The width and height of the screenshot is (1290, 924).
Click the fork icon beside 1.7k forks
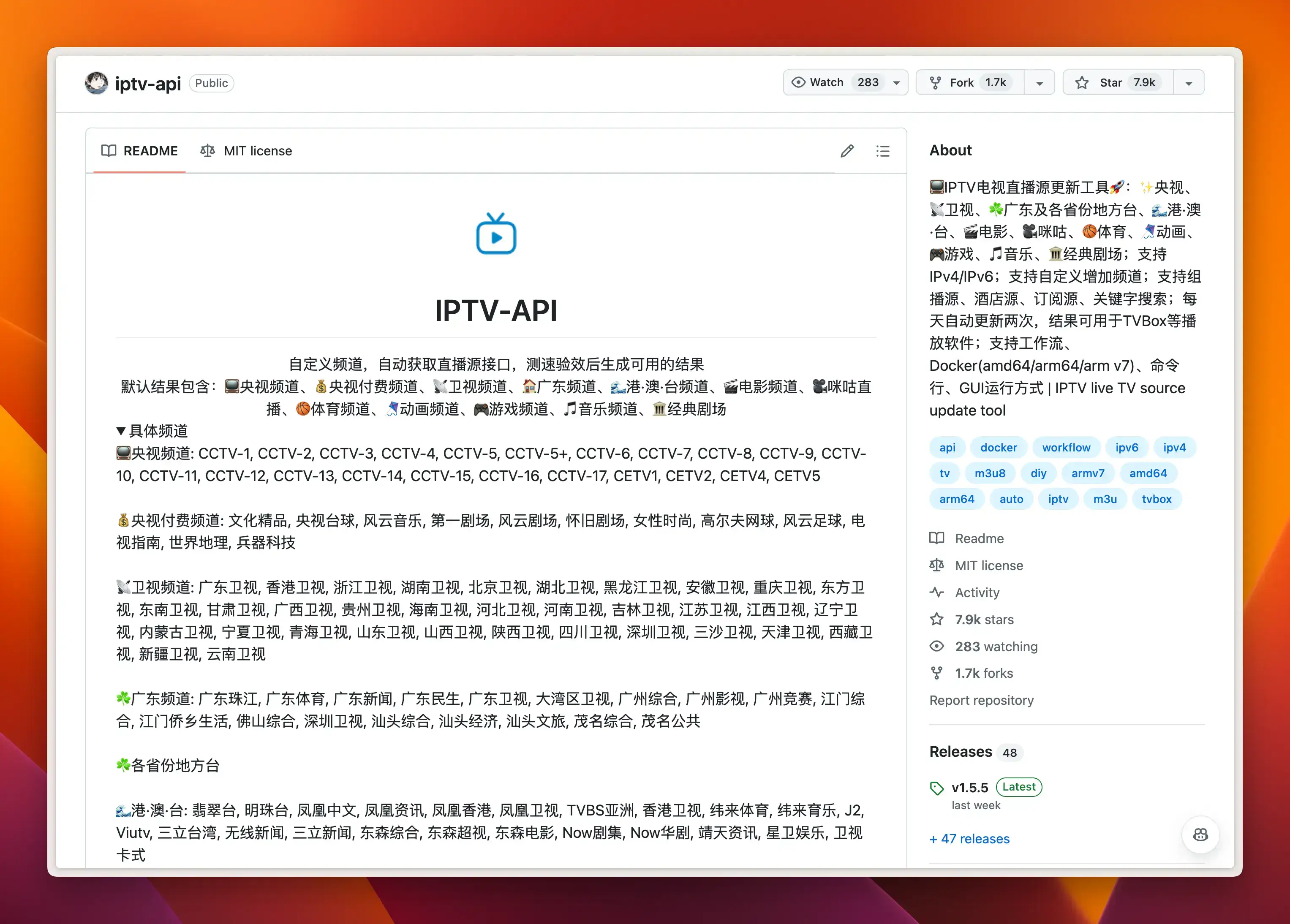[x=937, y=673]
